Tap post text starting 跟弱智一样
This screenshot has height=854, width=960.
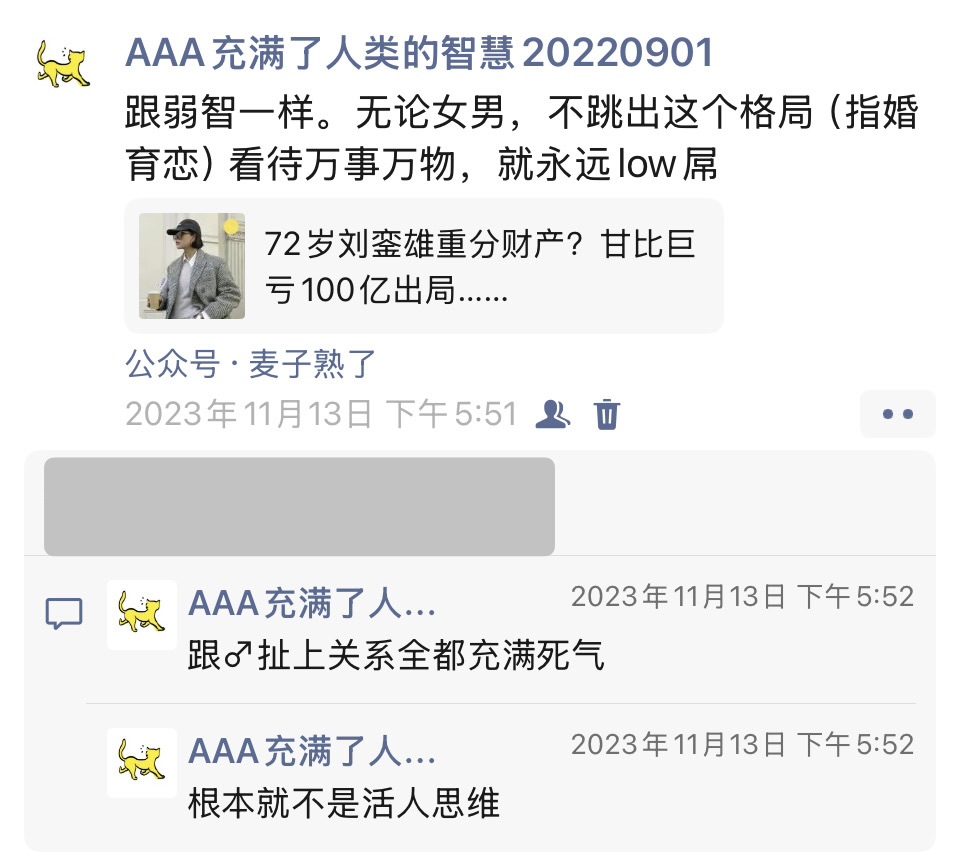(x=522, y=138)
